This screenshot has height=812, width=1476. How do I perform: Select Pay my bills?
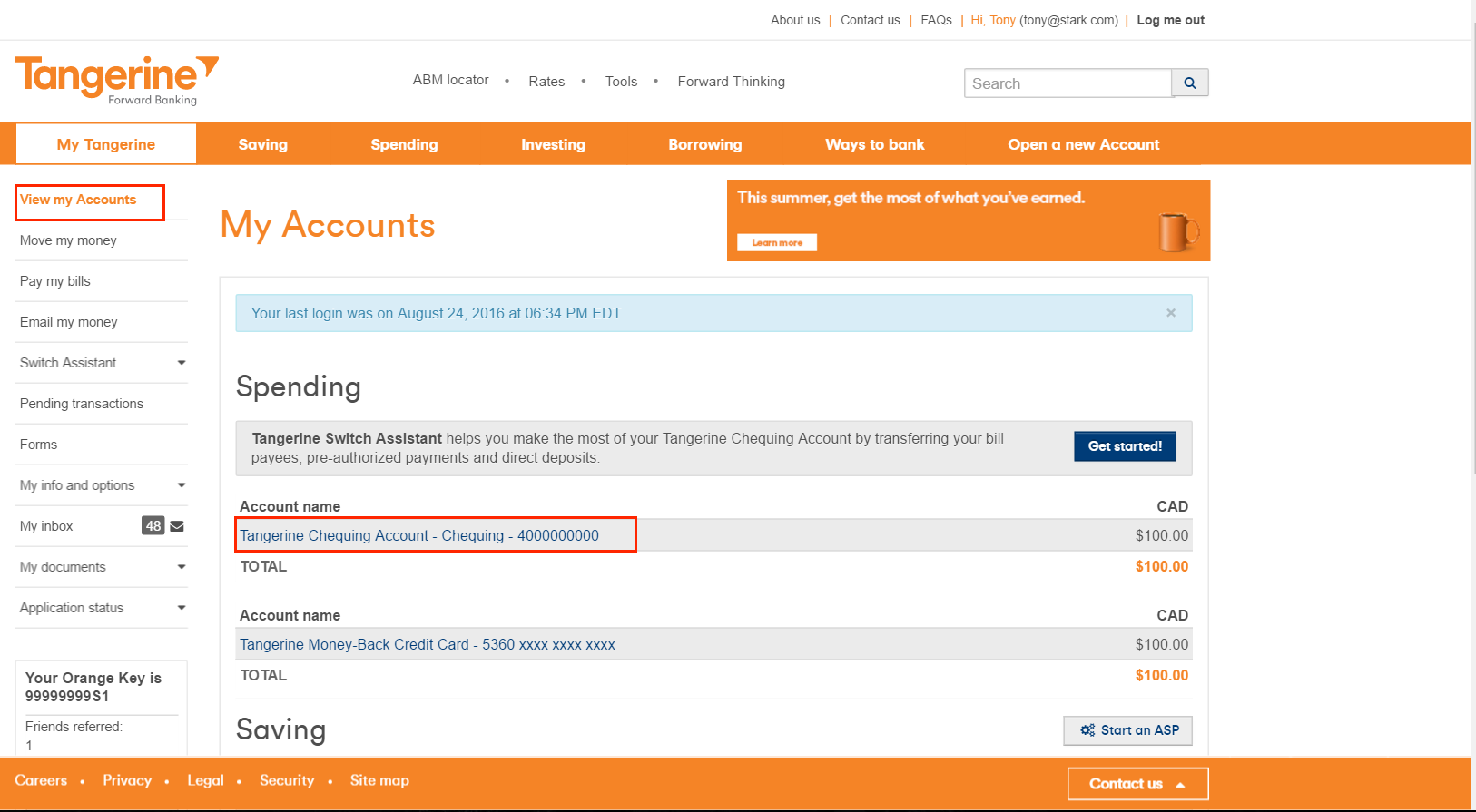(x=55, y=281)
